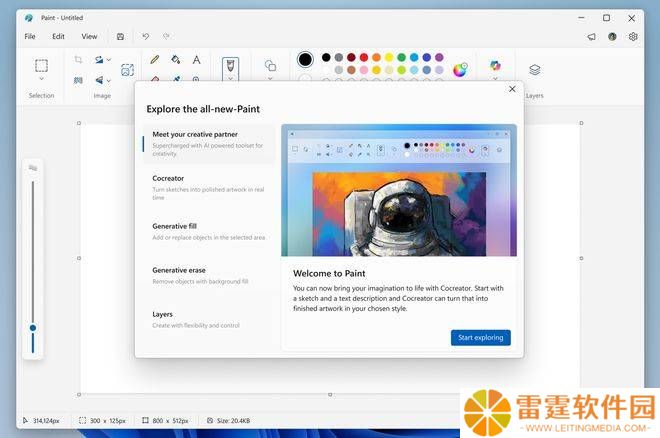Pick the purple swatch in the top row
This screenshot has height=438, width=660.
[439, 57]
